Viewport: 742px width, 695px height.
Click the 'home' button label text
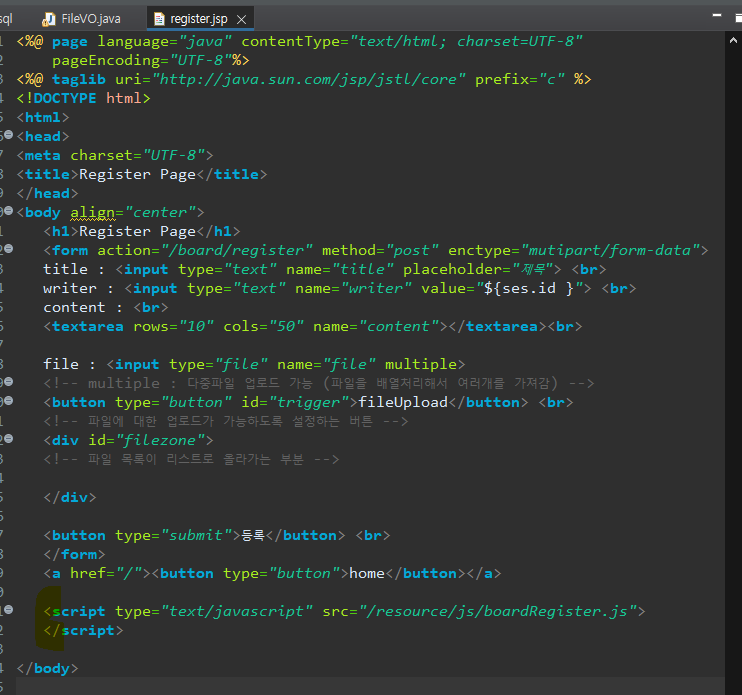click(367, 573)
